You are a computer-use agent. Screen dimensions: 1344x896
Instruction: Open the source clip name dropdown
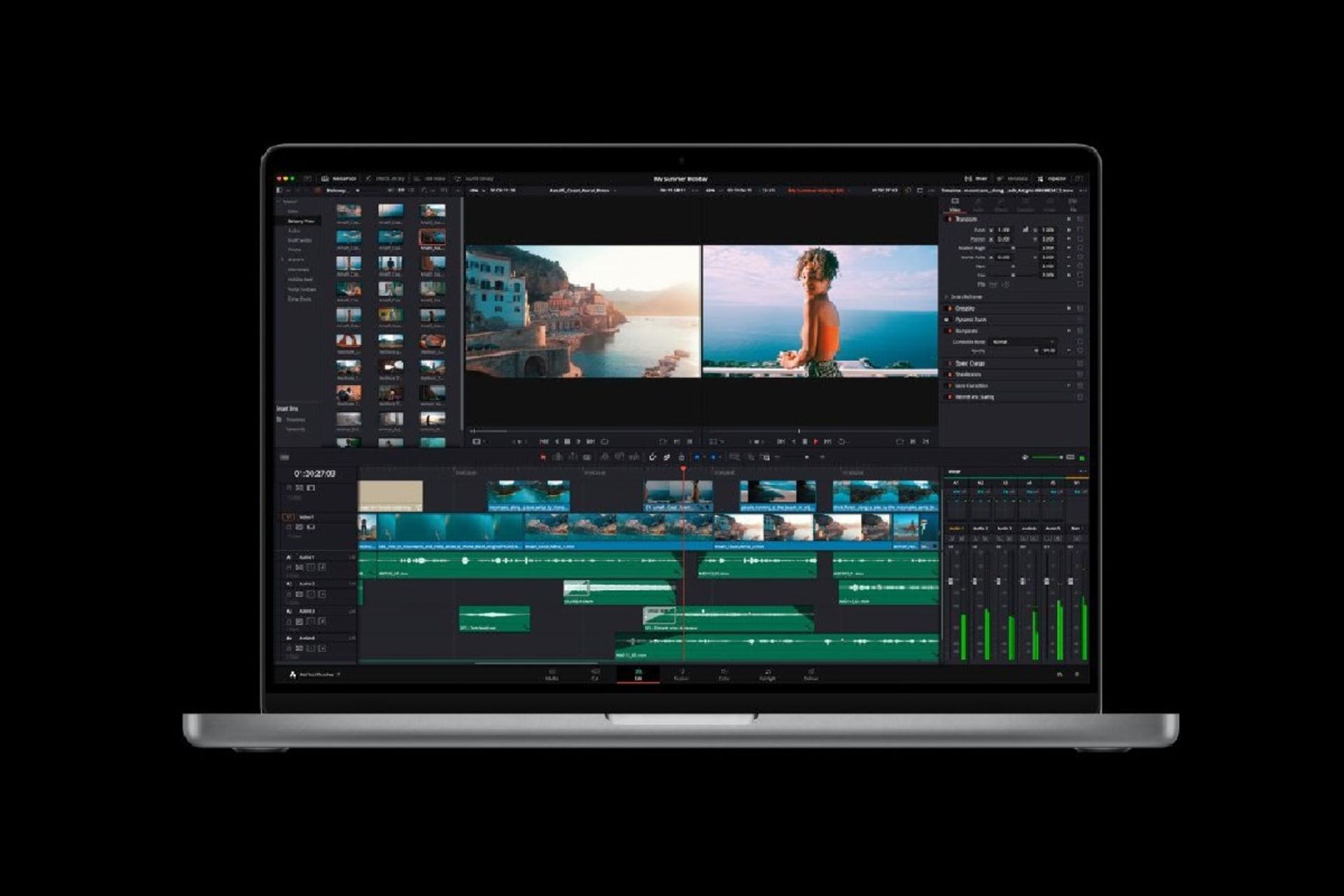582,190
